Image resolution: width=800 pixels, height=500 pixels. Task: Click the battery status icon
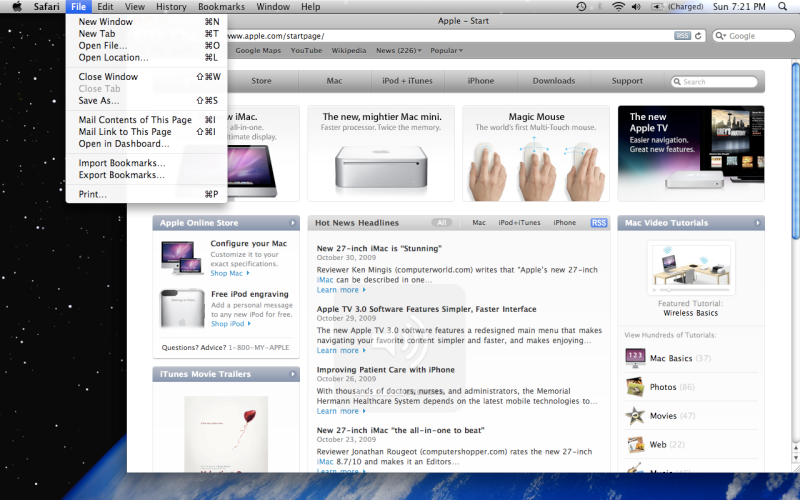(658, 7)
